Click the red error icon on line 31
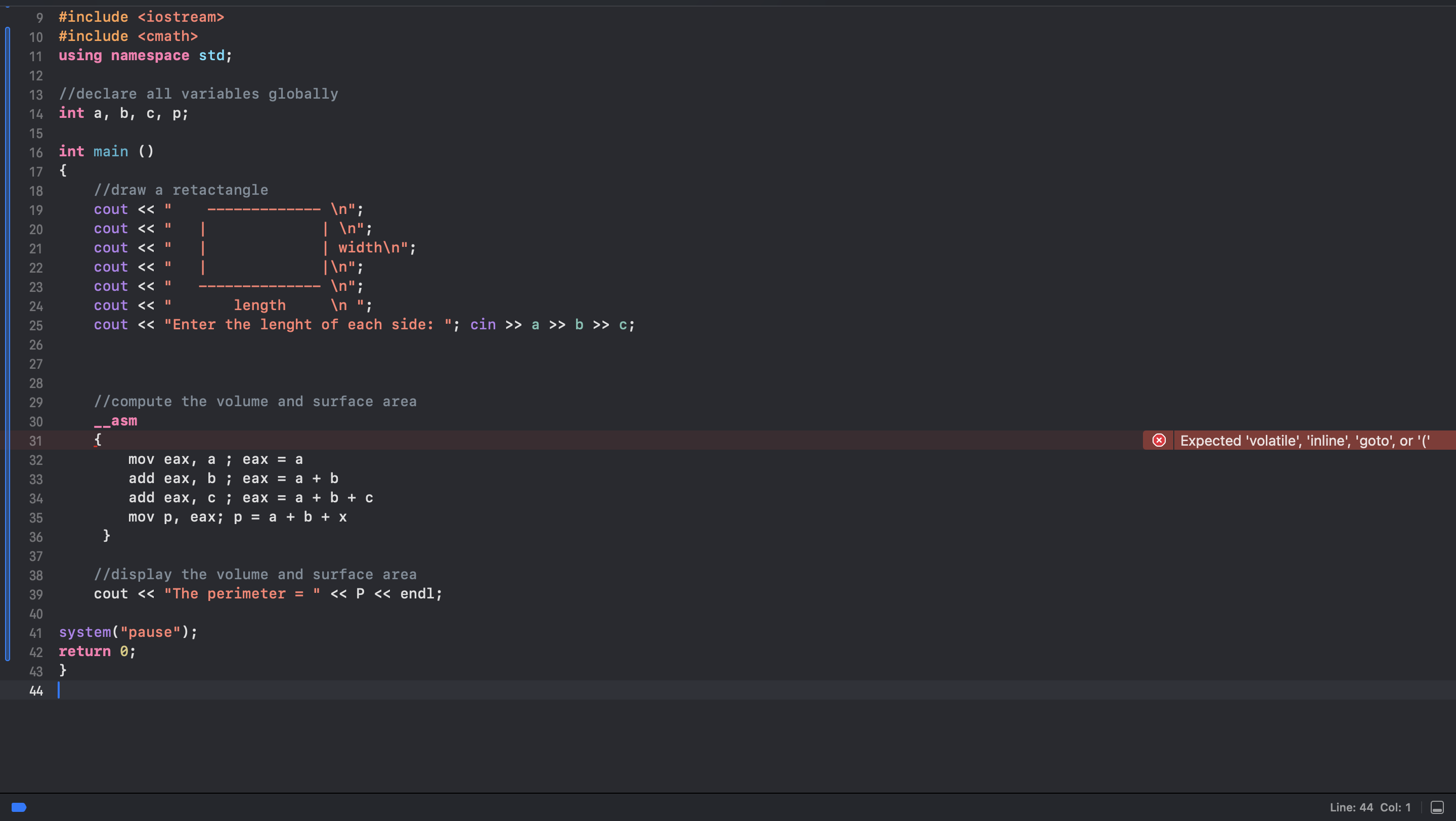 click(x=1159, y=440)
